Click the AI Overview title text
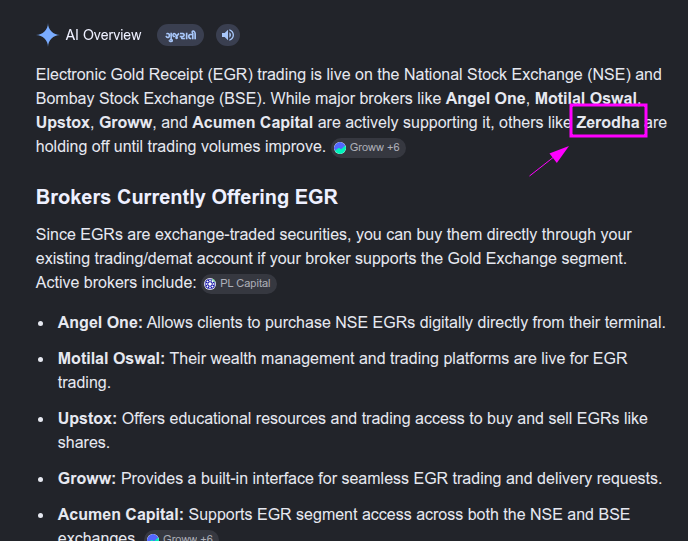Viewport: 688px width, 541px height. (x=103, y=35)
